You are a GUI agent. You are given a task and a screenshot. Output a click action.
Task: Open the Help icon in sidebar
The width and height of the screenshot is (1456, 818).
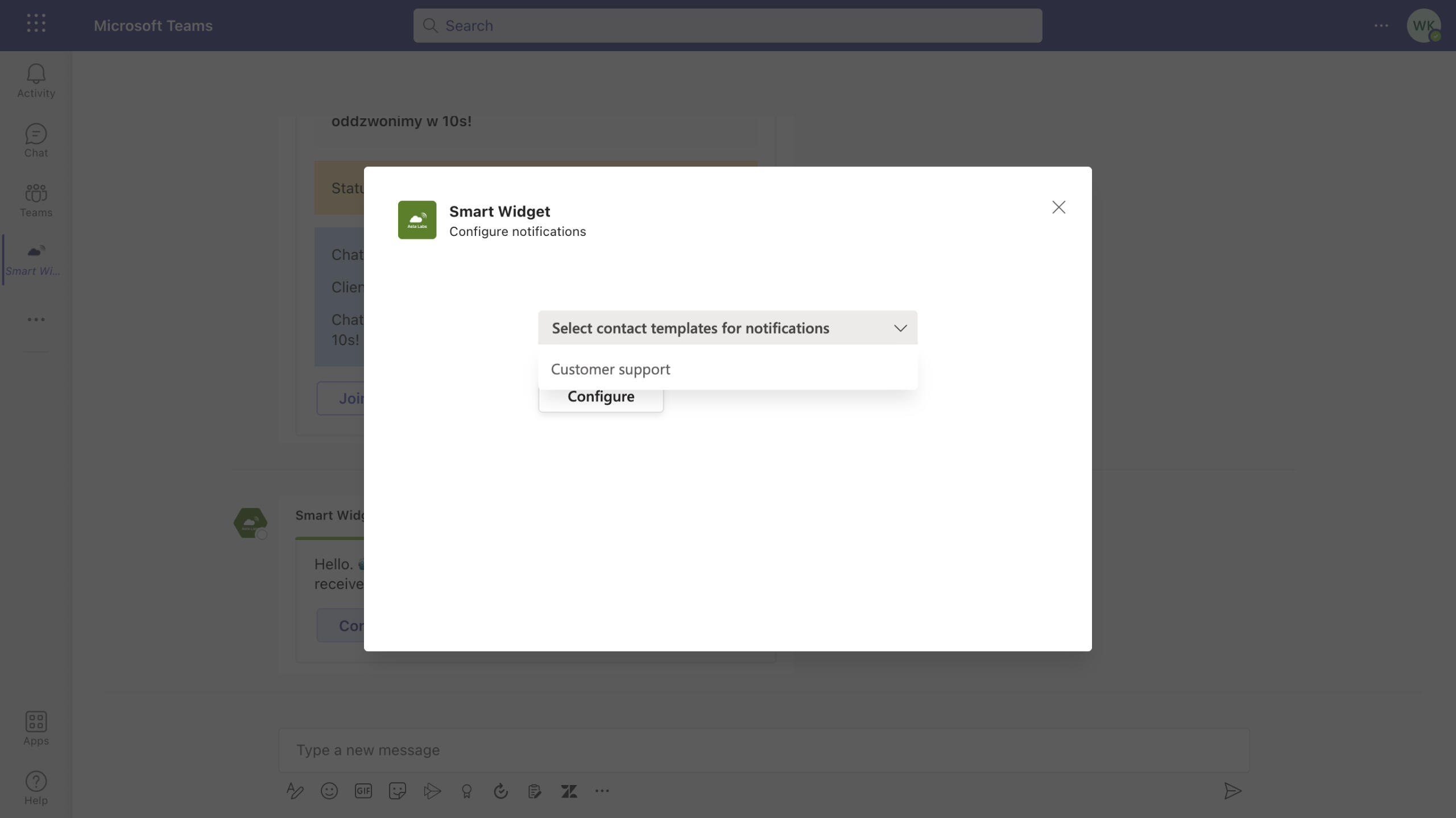tap(36, 788)
